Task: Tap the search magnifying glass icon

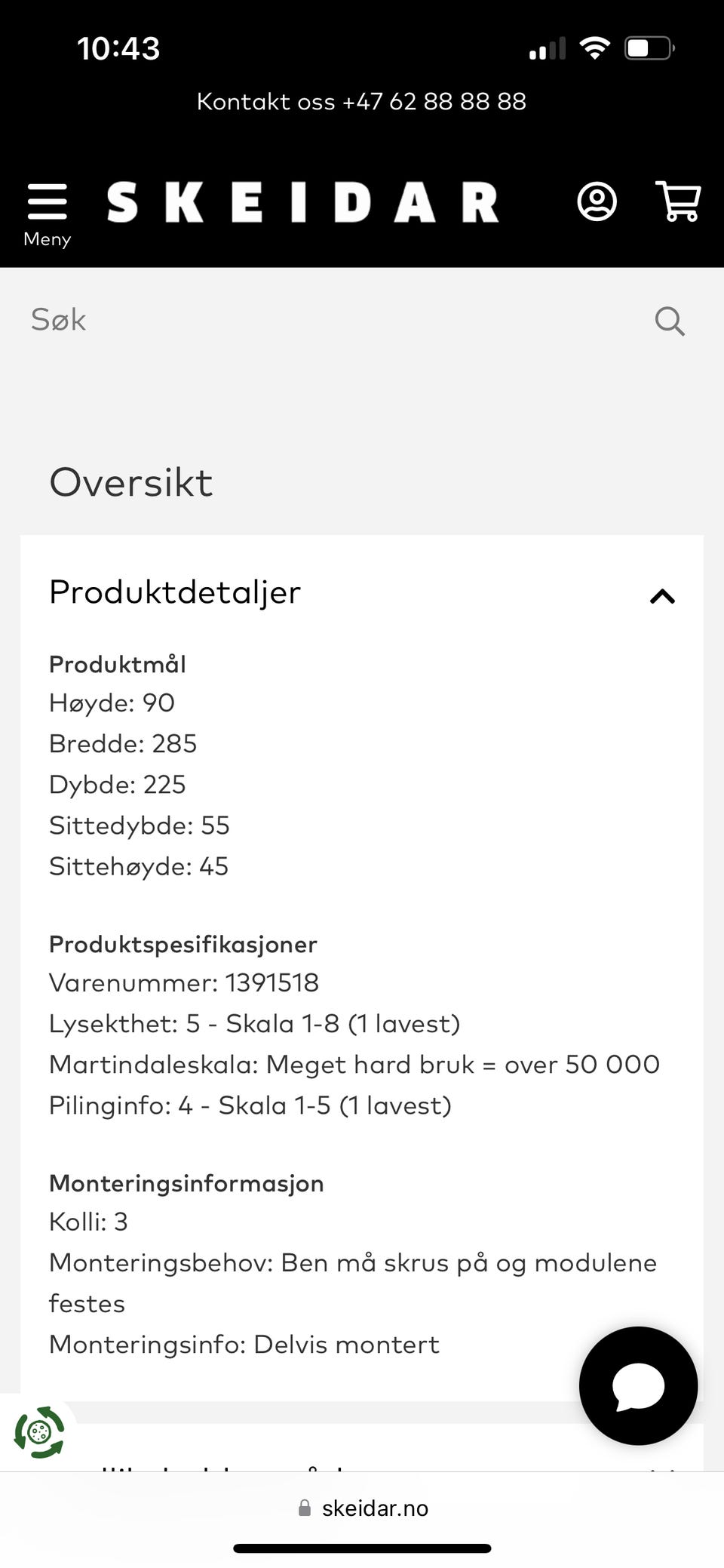Action: coord(670,321)
